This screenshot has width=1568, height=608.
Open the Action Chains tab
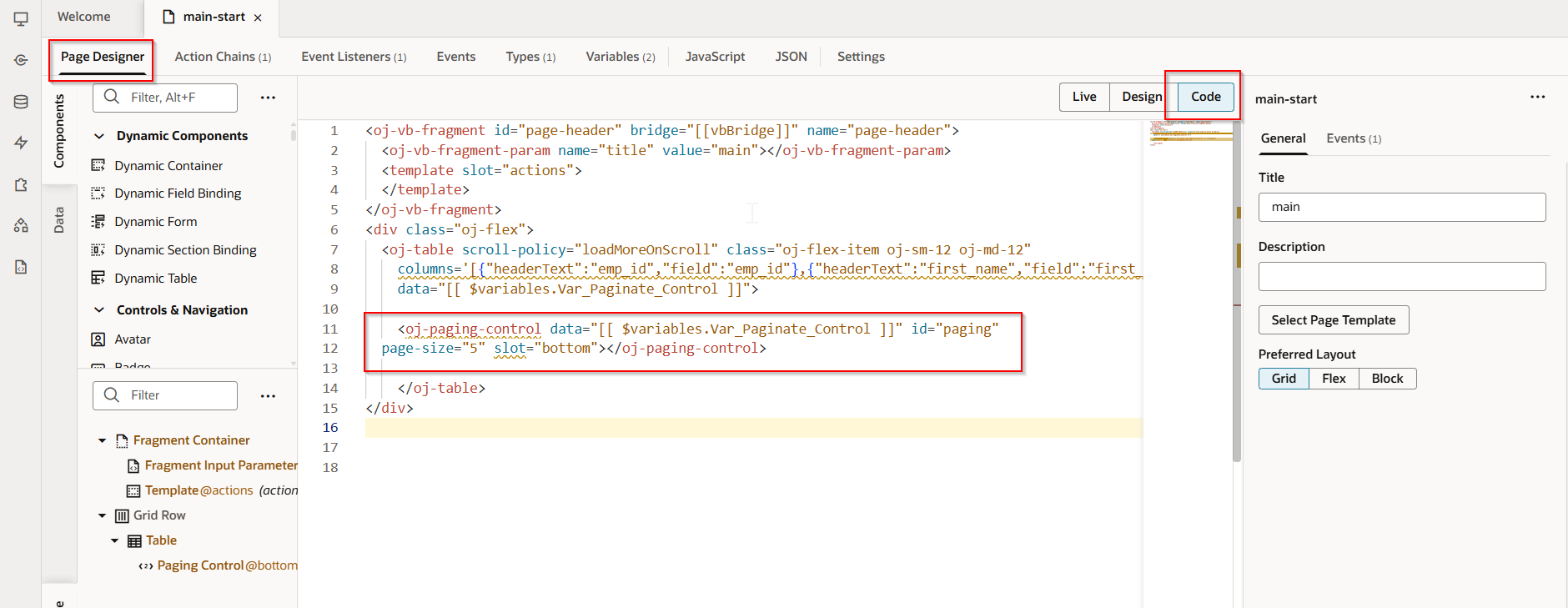[x=222, y=57]
